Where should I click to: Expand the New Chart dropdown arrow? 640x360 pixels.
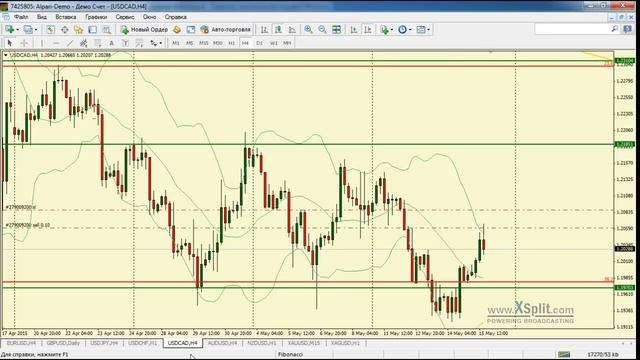point(17,29)
